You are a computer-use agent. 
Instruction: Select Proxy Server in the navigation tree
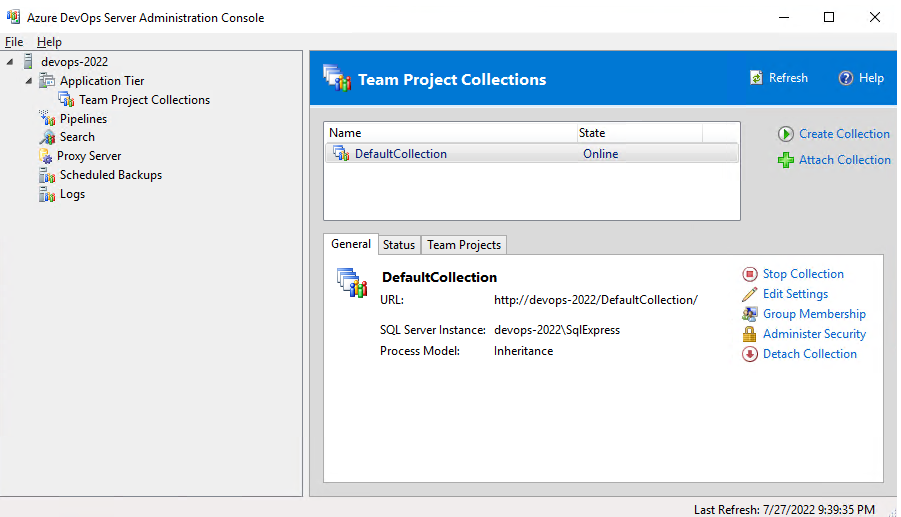[x=89, y=156]
